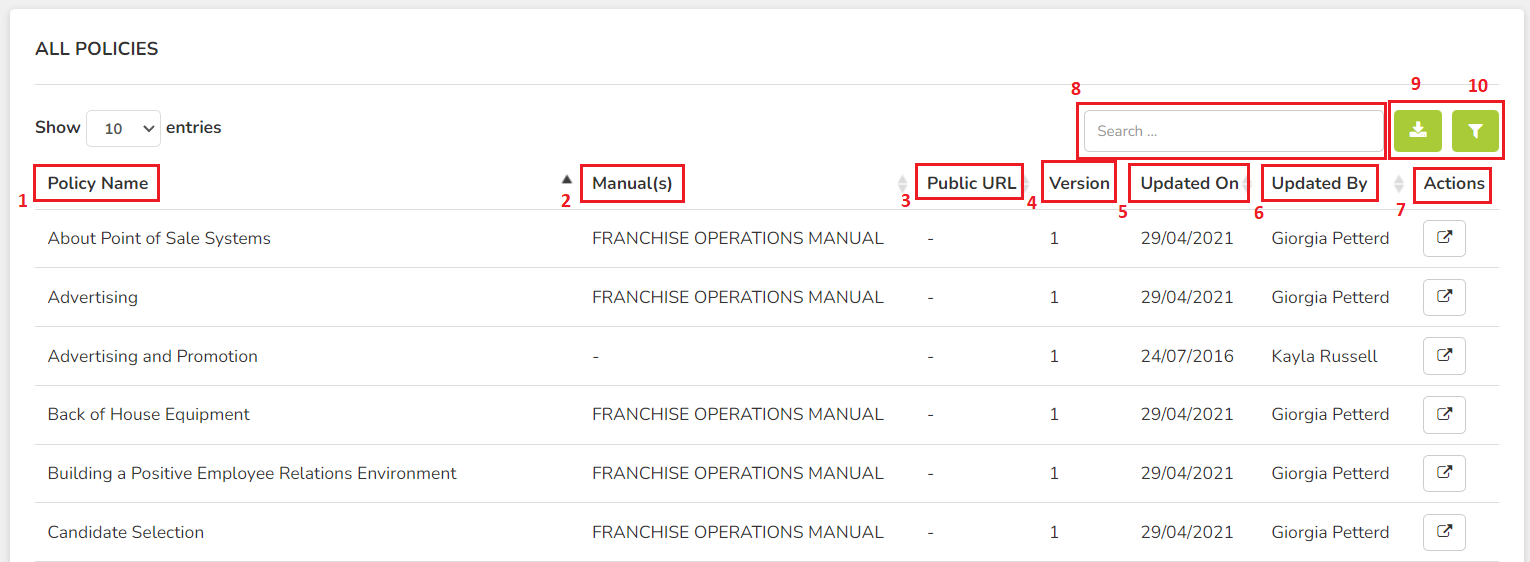Sort by the Public URL column
1530x562 pixels.
(x=971, y=183)
